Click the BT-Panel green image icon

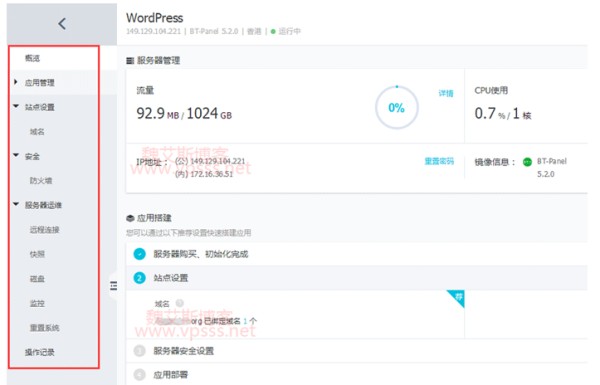(528, 162)
